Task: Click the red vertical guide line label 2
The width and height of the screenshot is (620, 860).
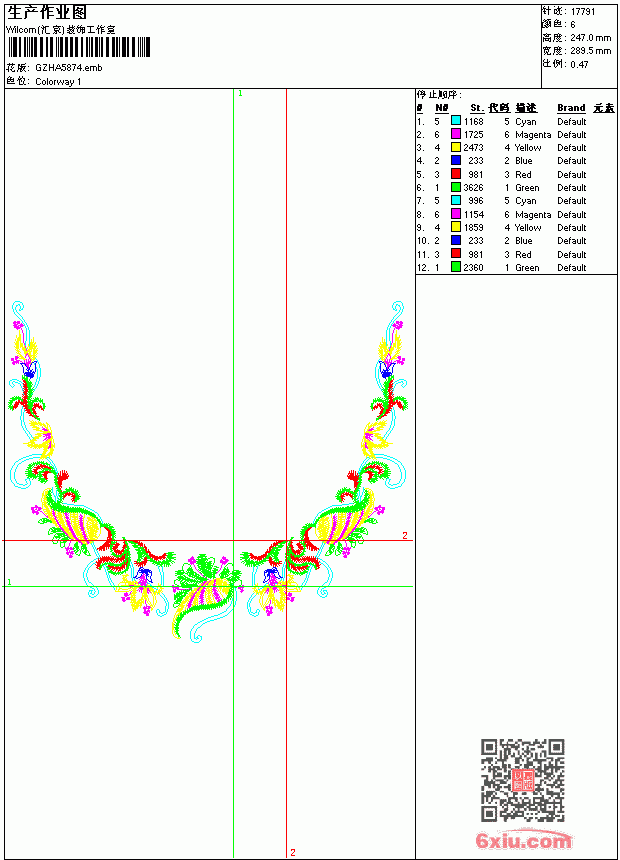Action: (x=293, y=852)
